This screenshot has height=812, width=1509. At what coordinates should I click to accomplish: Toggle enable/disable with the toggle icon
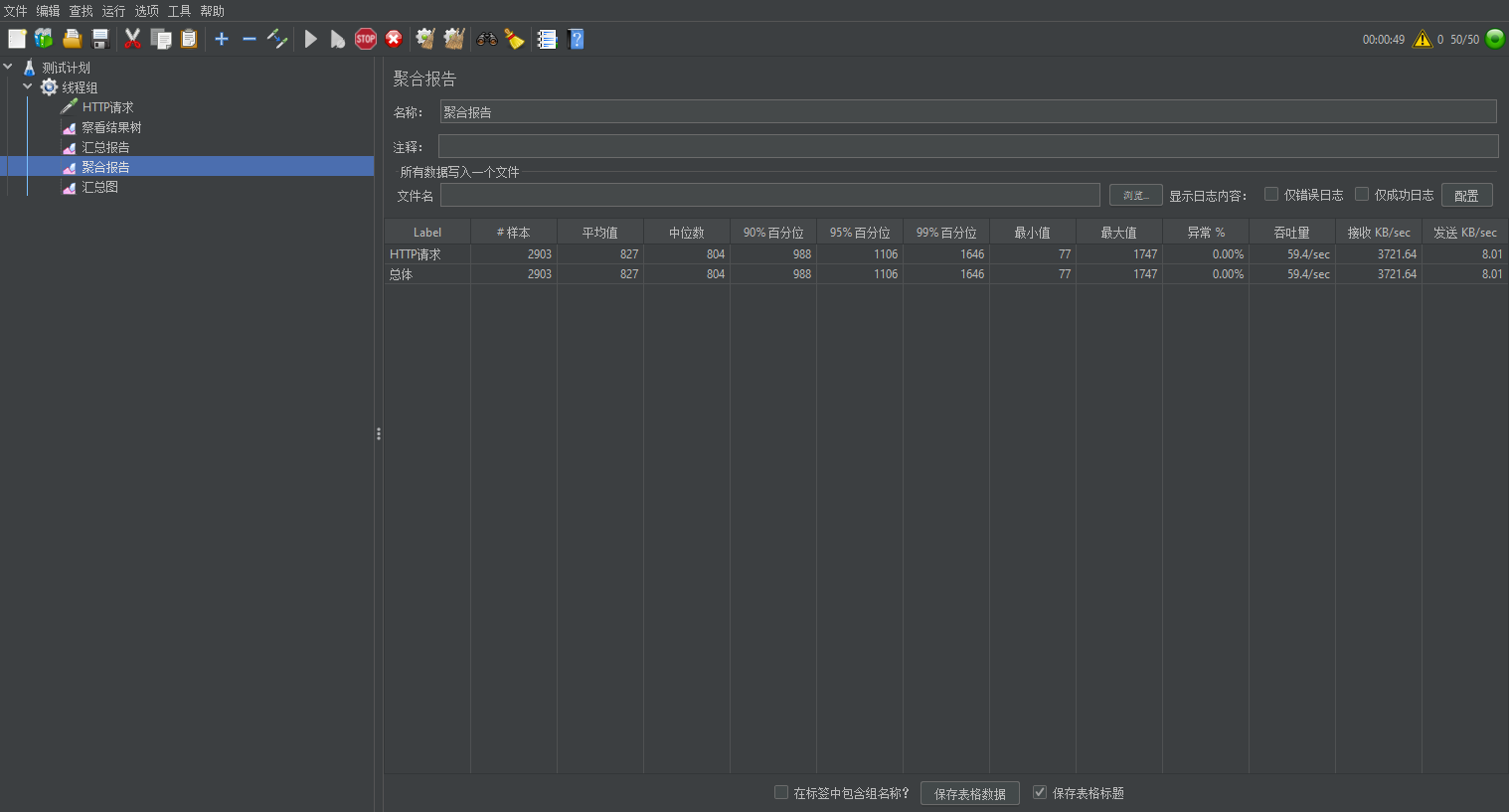pyautogui.click(x=277, y=39)
